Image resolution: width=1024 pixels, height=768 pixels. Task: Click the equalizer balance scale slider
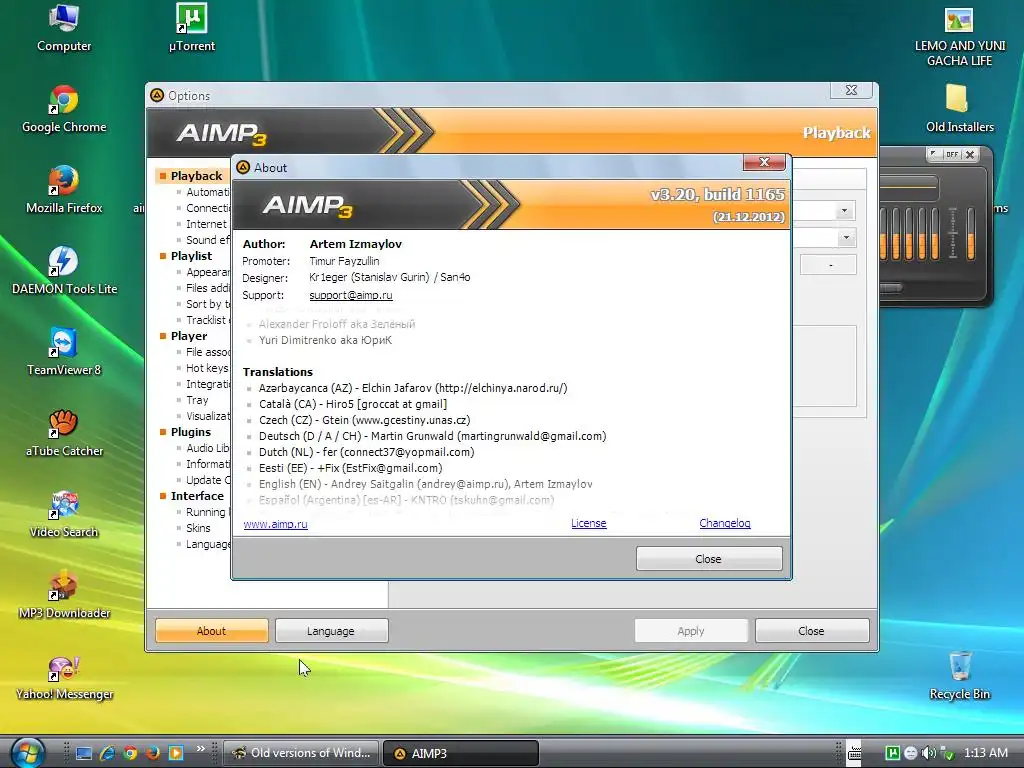pyautogui.click(x=953, y=234)
